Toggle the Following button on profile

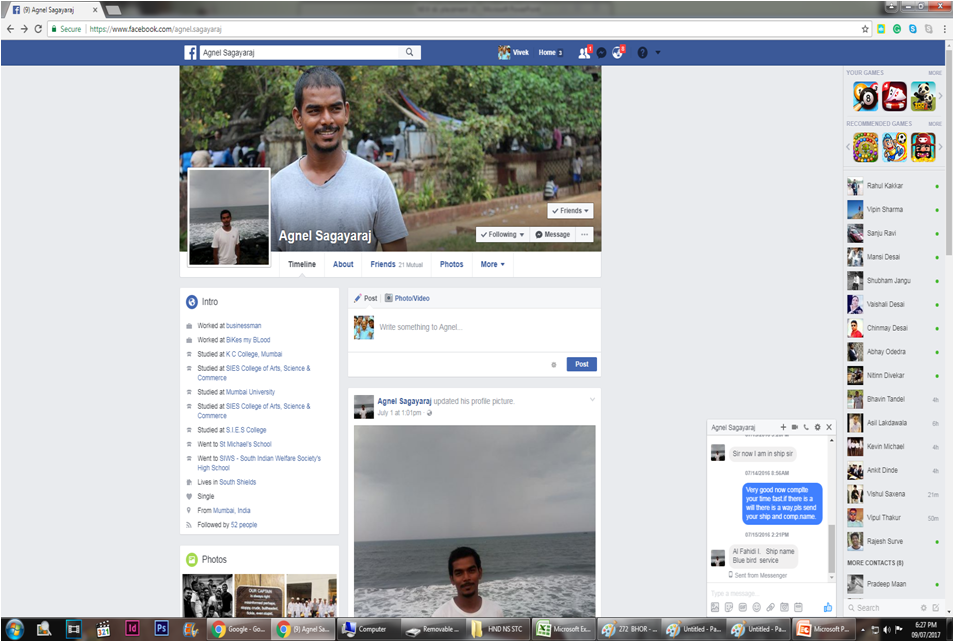pos(502,234)
